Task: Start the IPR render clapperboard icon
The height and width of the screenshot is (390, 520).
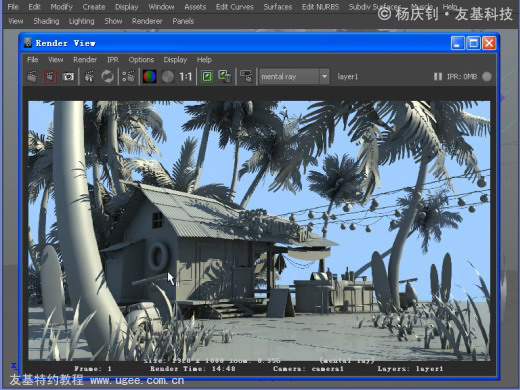Action: [89, 77]
